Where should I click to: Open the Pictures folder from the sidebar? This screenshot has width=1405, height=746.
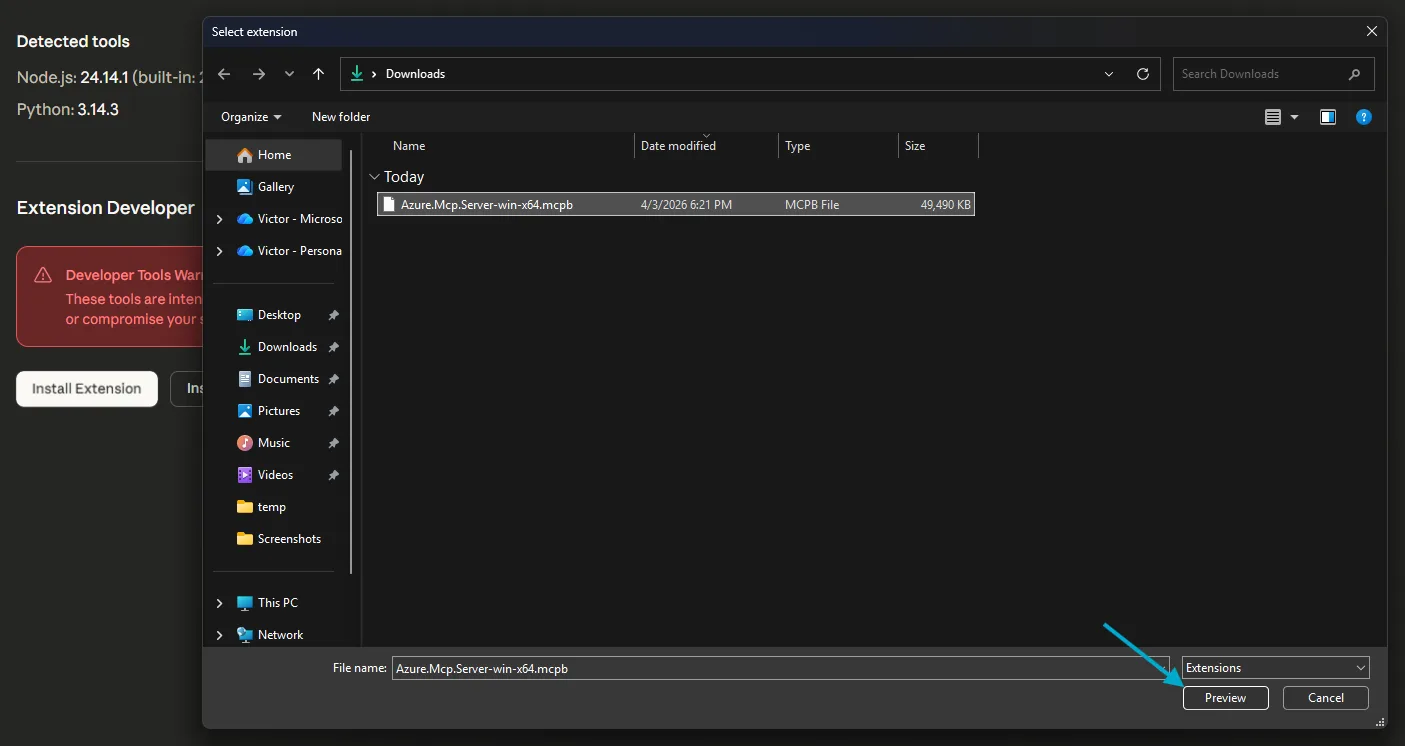pos(278,410)
